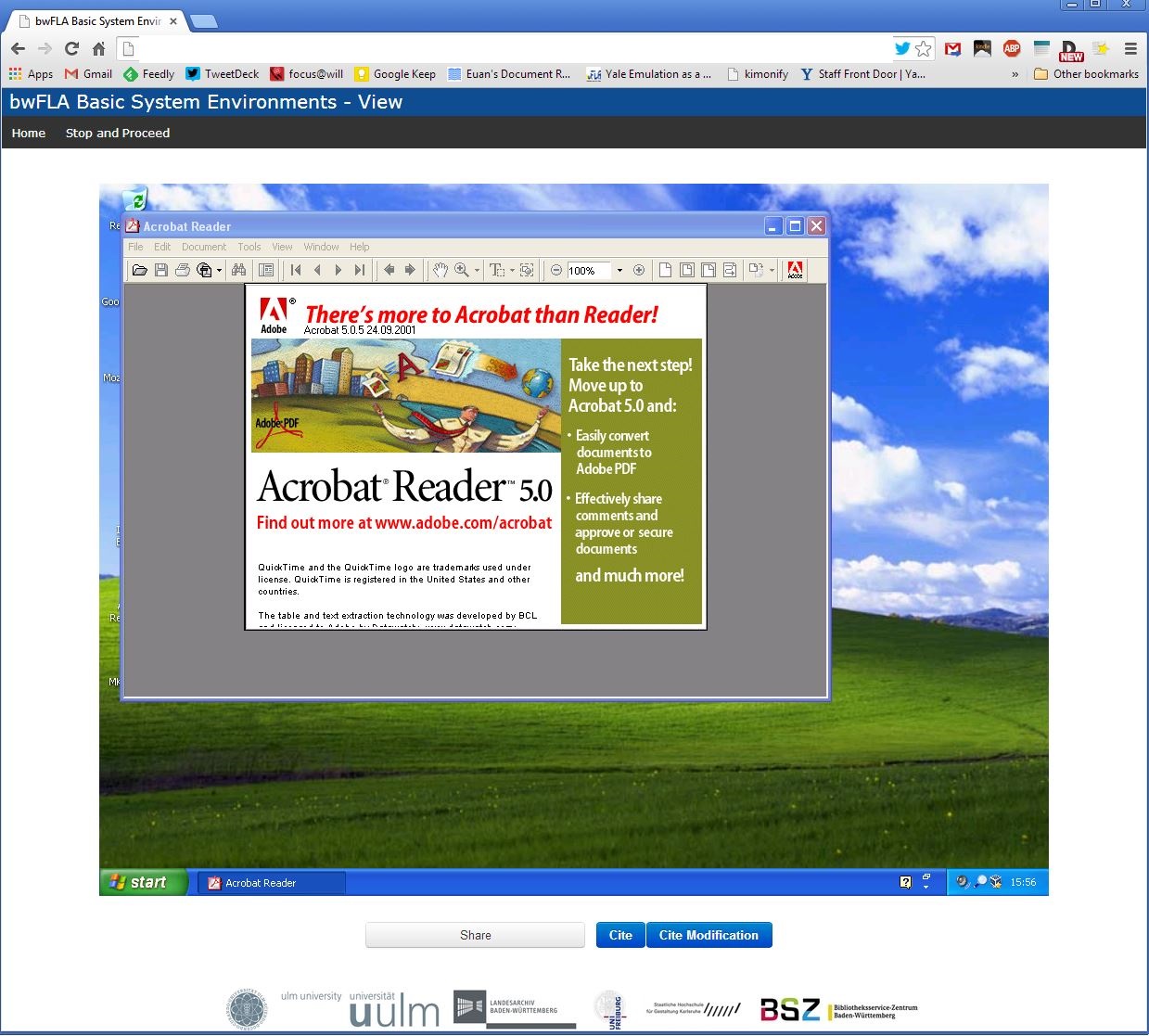Image resolution: width=1149 pixels, height=1036 pixels.
Task: Bookmark the page with the star icon
Action: (x=924, y=48)
